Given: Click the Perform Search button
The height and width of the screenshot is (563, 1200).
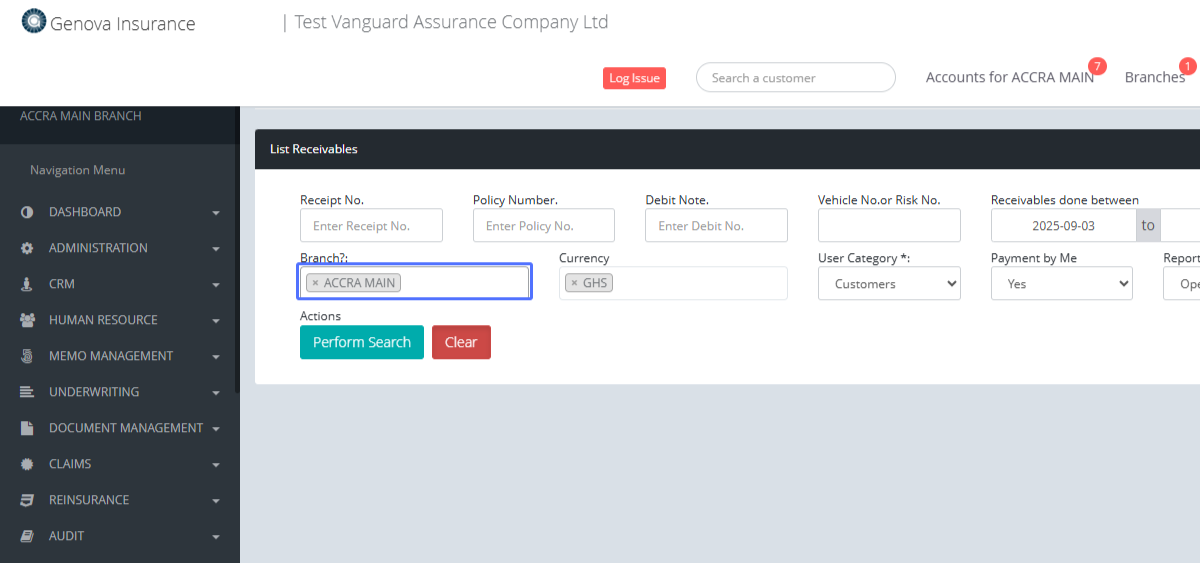Looking at the screenshot, I should 361,342.
